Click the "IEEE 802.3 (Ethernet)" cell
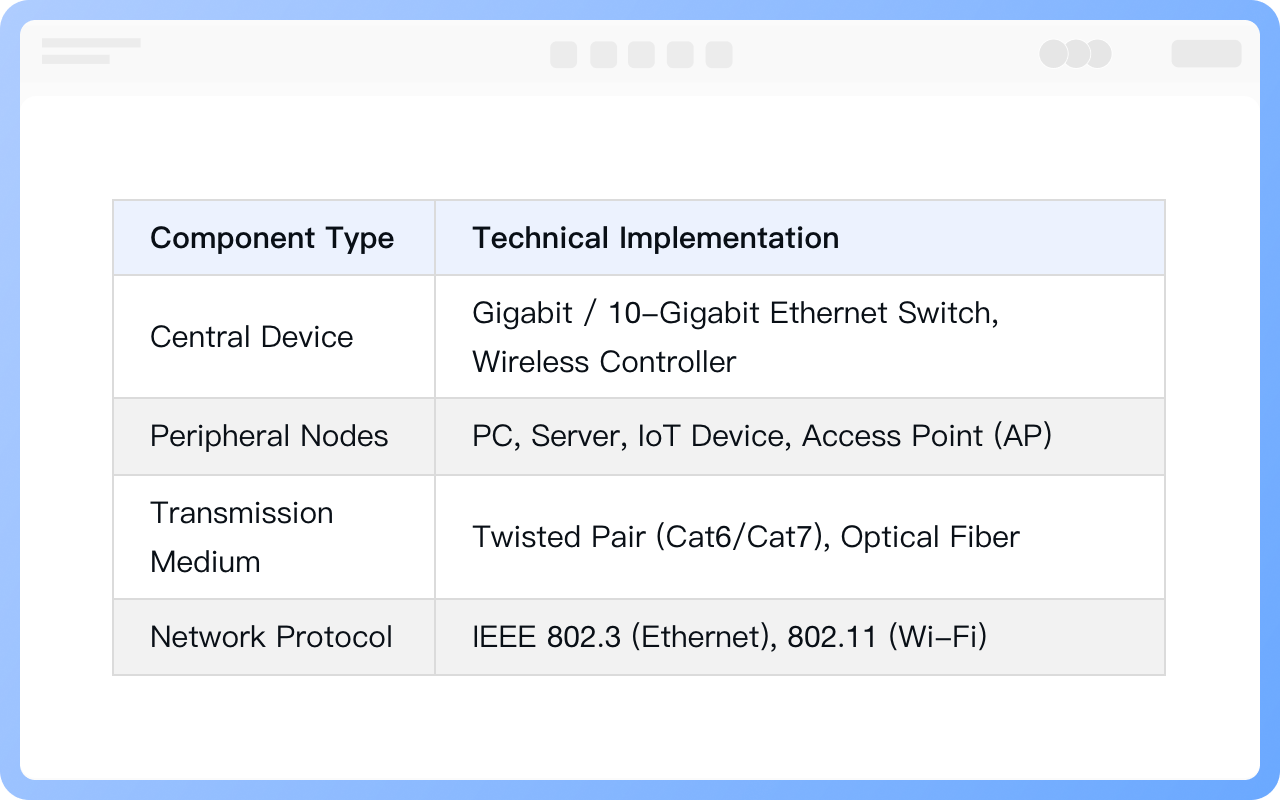Viewport: 1280px width, 800px height. 729,637
